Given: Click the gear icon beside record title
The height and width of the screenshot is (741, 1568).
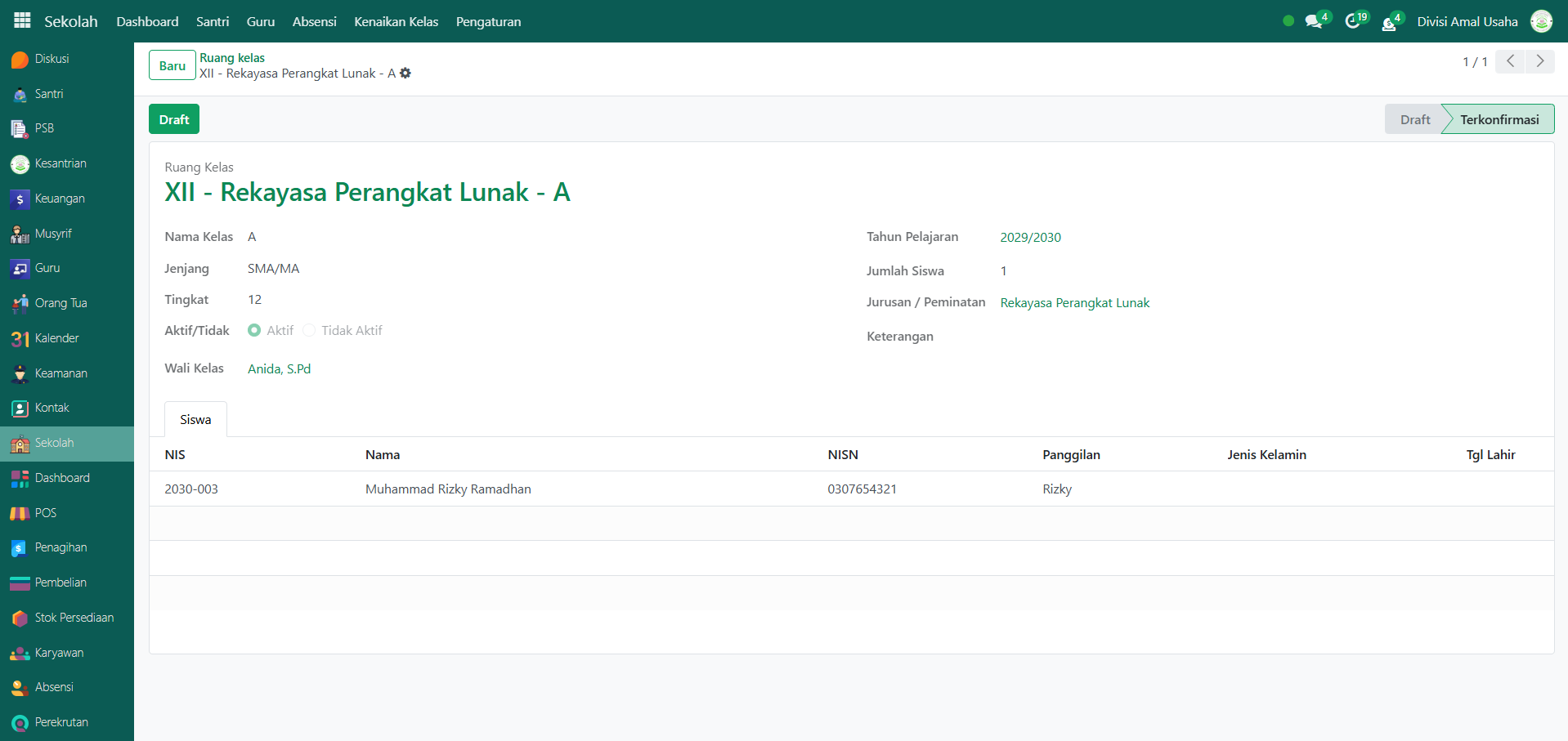Looking at the screenshot, I should coord(405,74).
